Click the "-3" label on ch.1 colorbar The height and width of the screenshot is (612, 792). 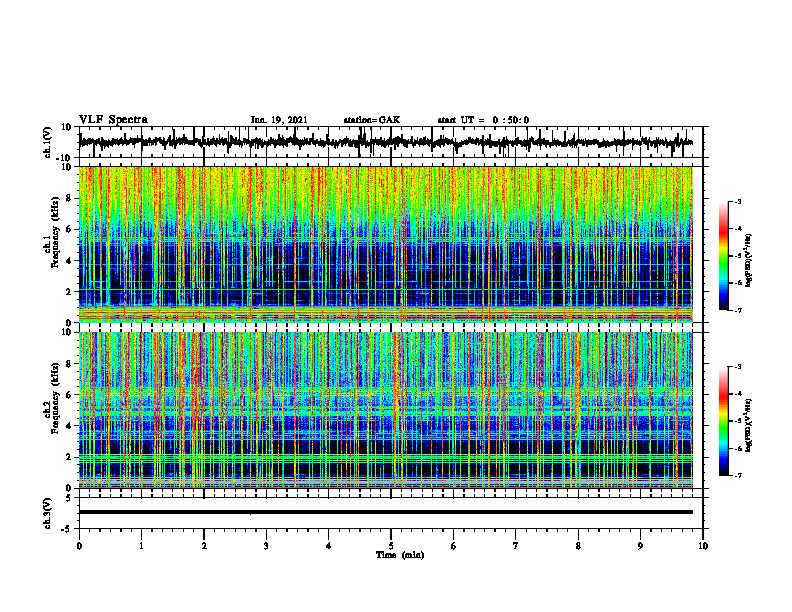tap(737, 201)
